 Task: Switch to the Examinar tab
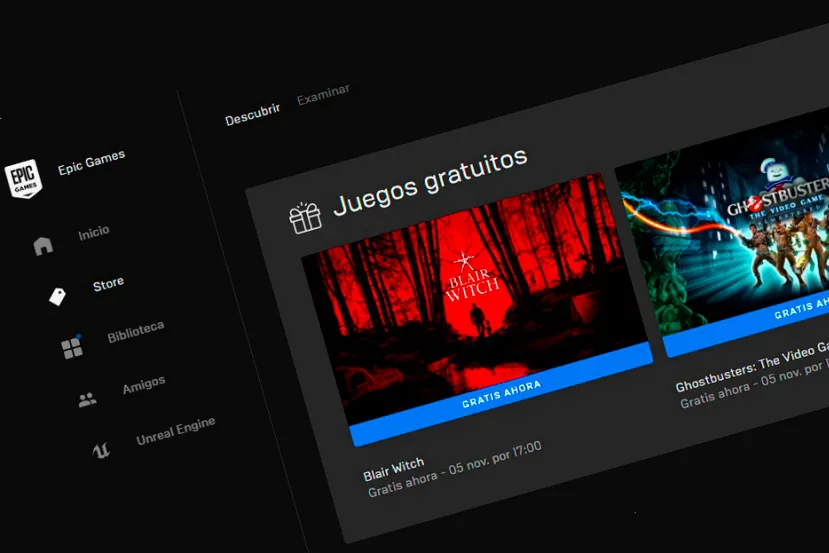click(323, 95)
